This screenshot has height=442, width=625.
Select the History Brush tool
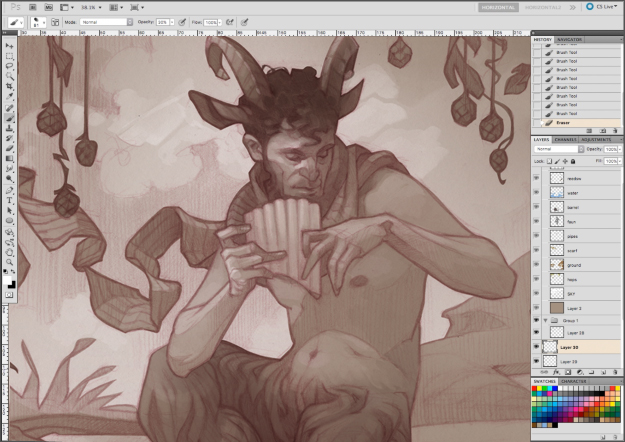(x=9, y=138)
